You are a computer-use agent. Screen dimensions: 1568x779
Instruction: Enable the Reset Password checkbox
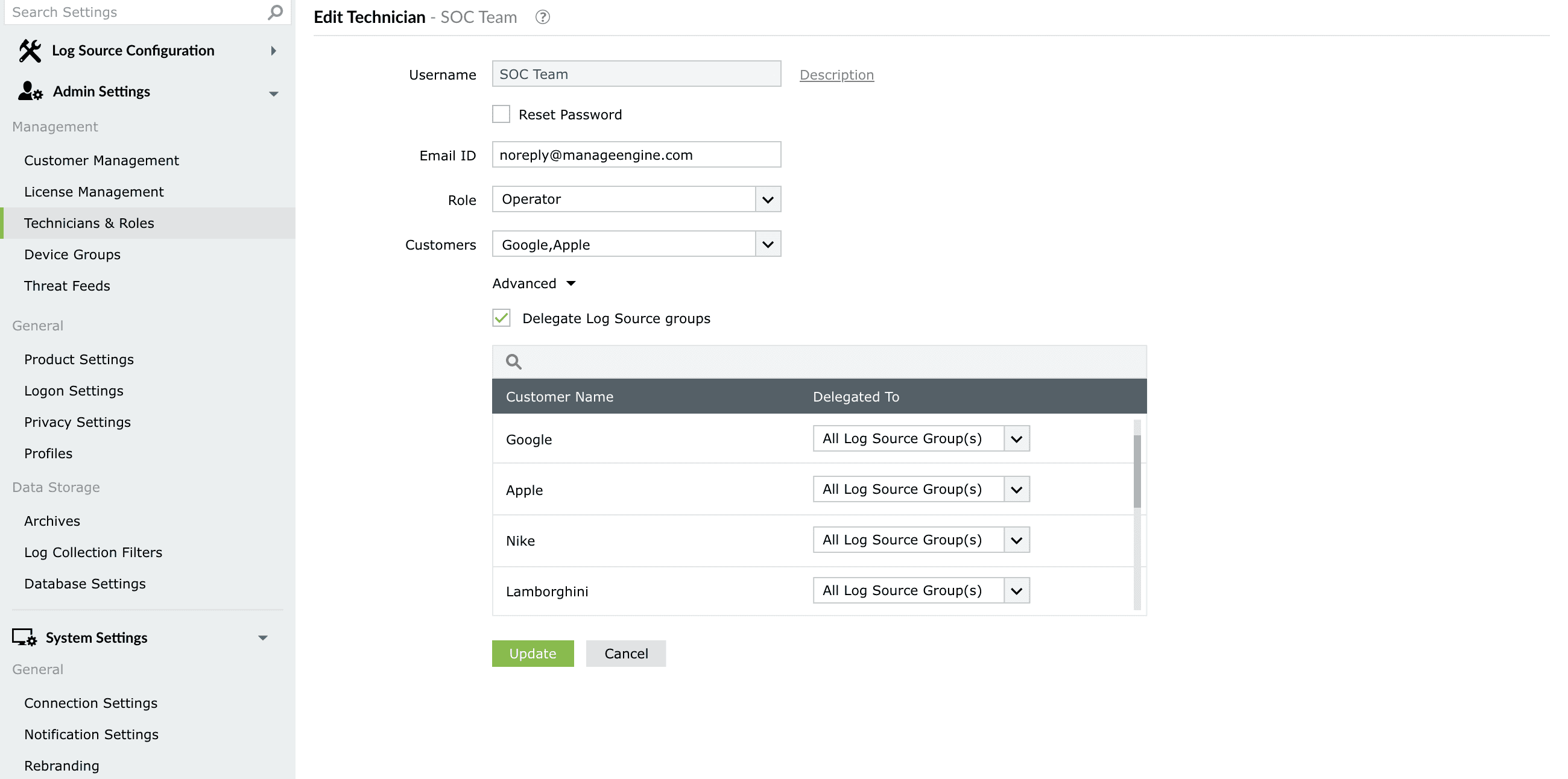[501, 115]
